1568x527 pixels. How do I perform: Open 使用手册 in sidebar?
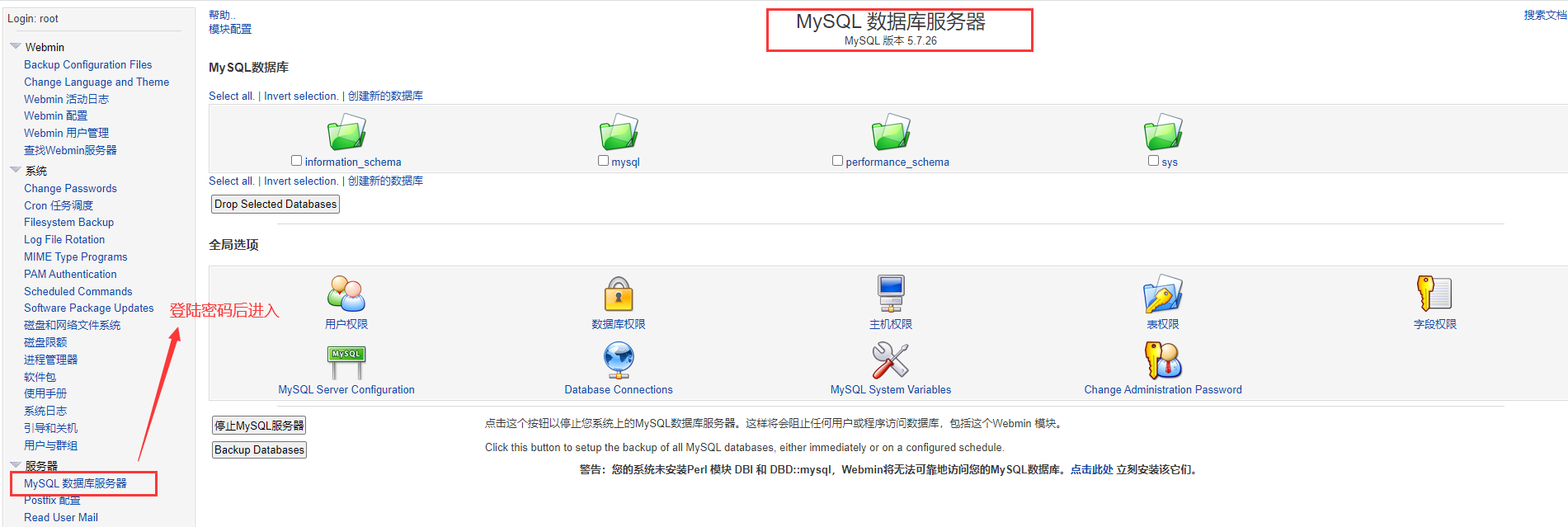click(45, 393)
